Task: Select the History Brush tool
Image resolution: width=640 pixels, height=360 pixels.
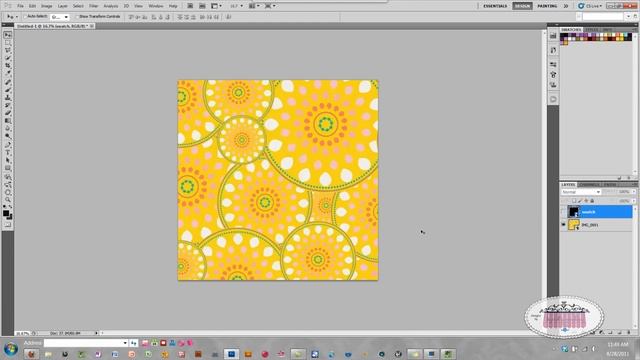Action: click(x=8, y=106)
